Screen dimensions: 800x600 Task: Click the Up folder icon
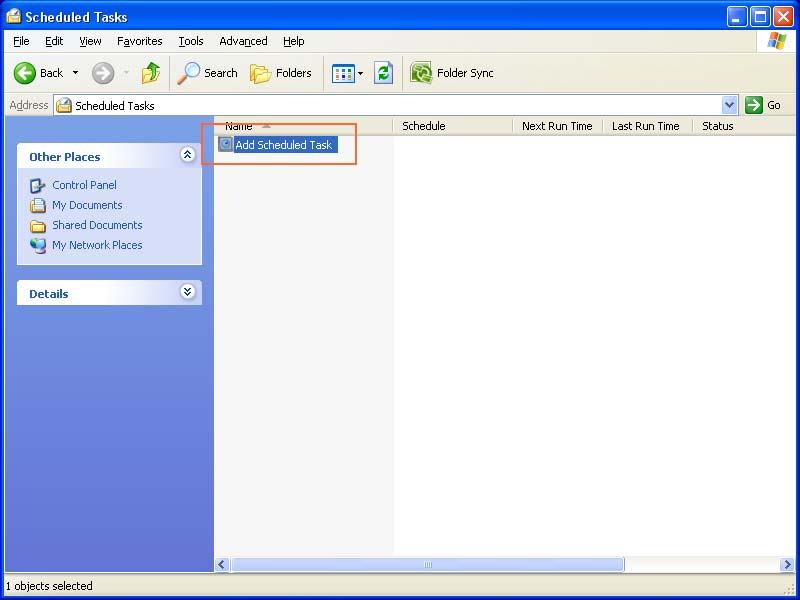151,73
